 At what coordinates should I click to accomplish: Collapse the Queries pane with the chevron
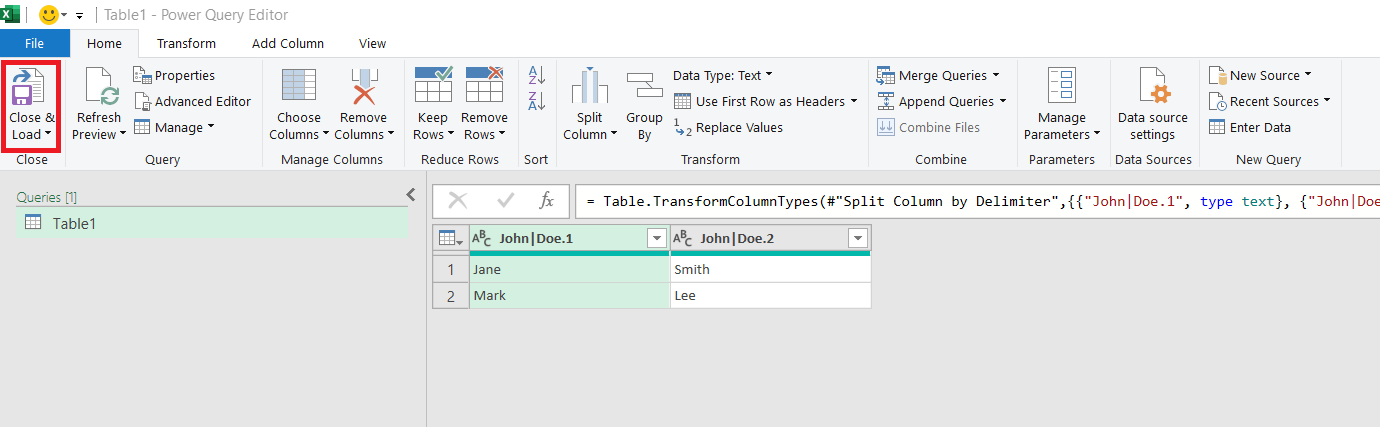point(411,195)
